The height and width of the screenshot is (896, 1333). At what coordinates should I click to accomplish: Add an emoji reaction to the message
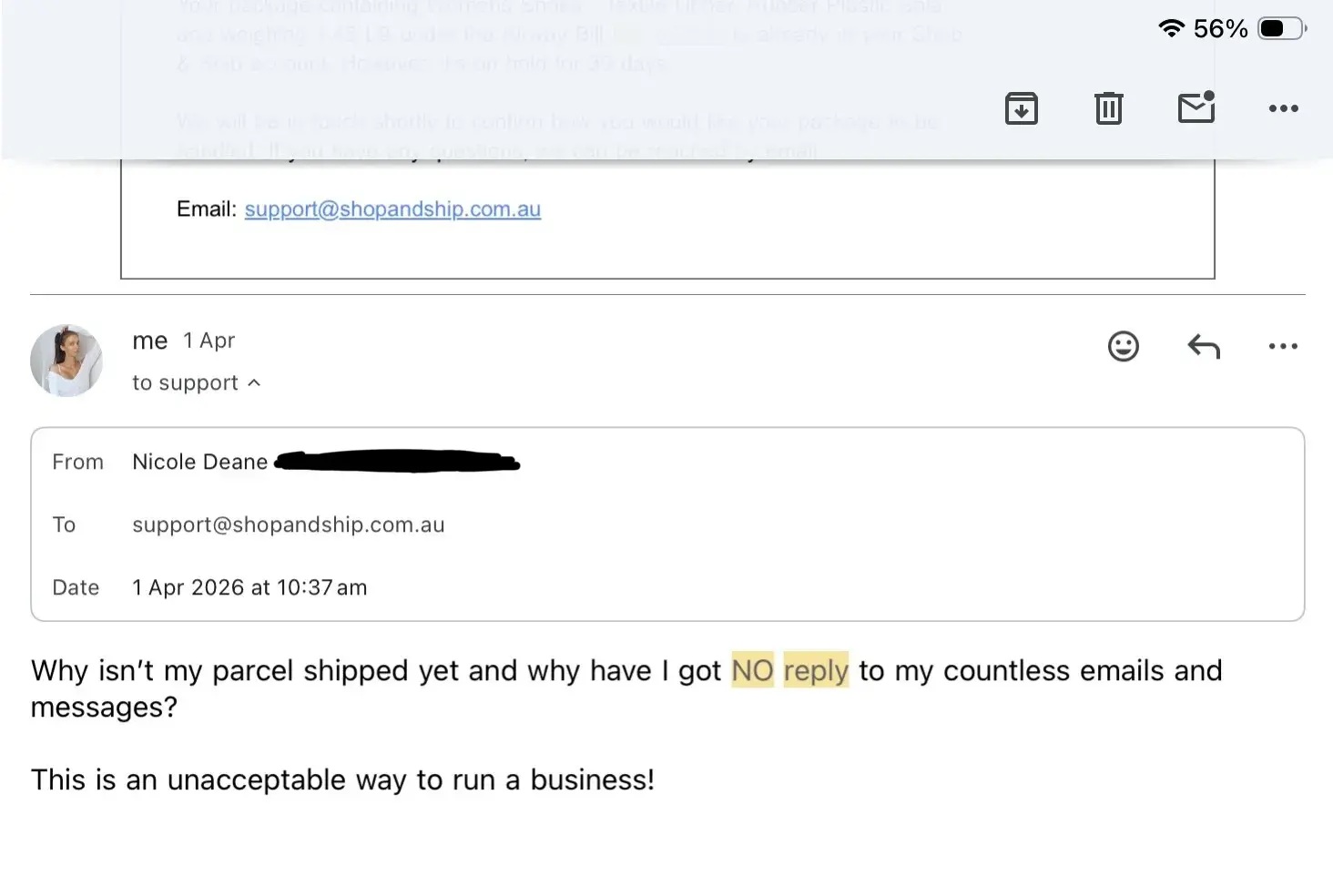click(1123, 346)
